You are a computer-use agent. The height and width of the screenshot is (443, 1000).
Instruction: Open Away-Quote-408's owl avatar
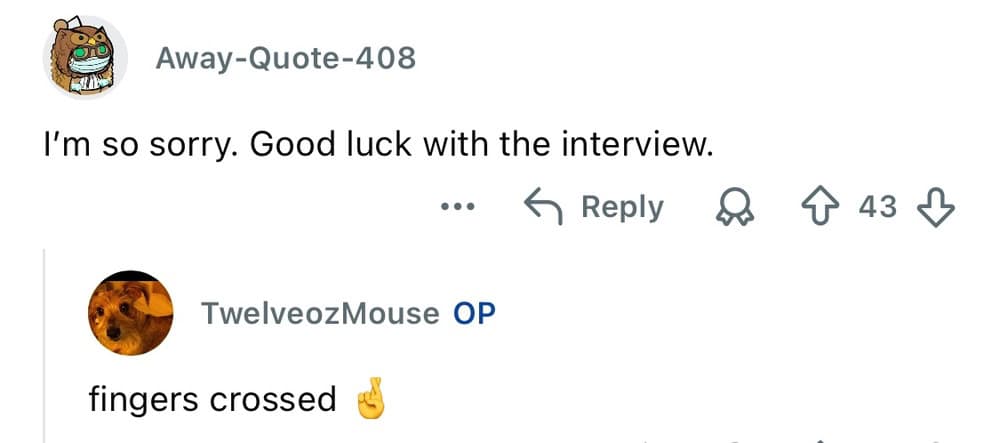click(x=84, y=57)
